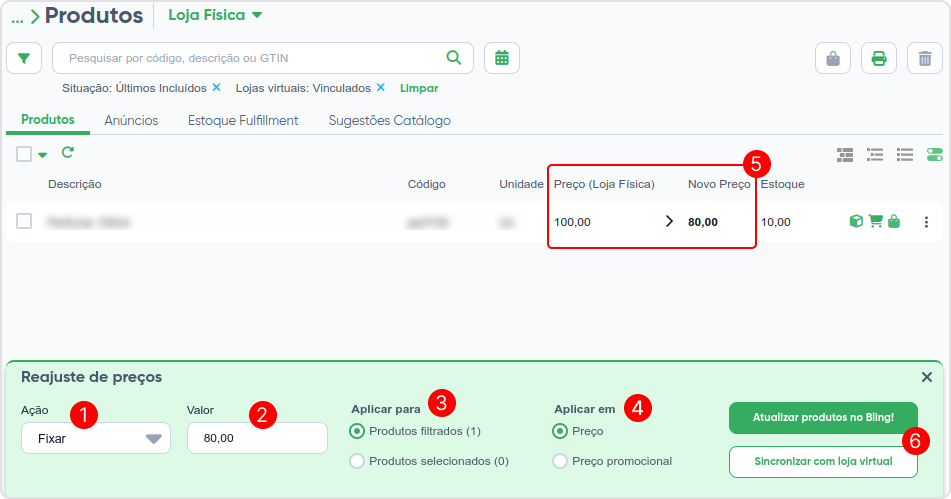Click the printer icon button
The image size is (951, 499).
click(879, 58)
